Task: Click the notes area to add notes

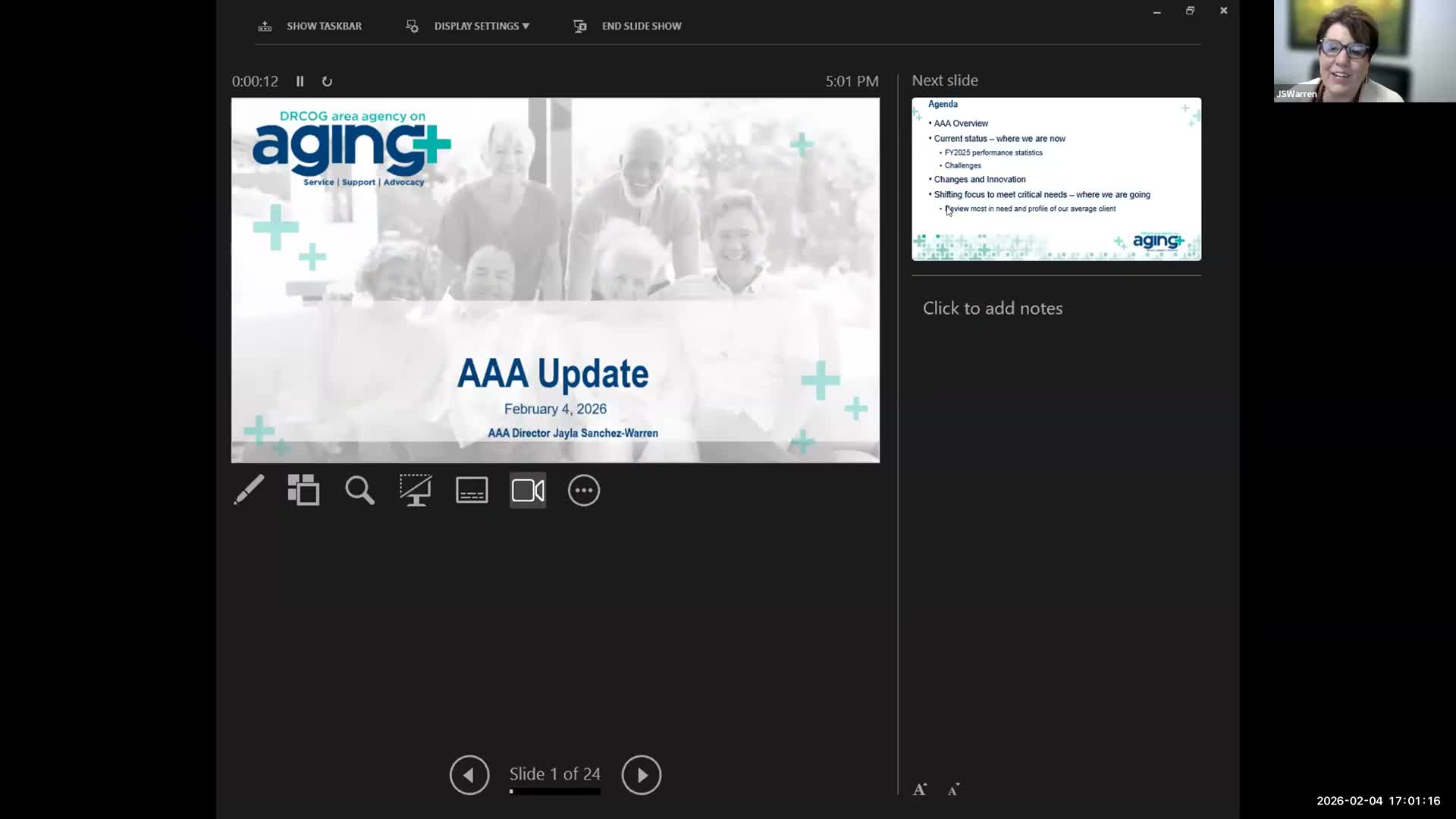Action: click(993, 309)
